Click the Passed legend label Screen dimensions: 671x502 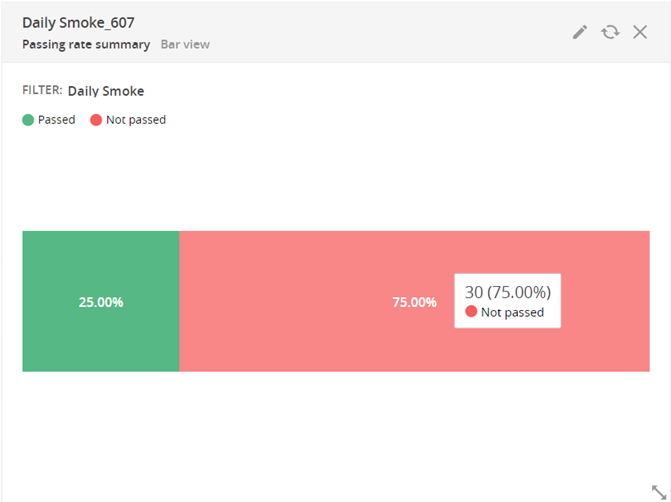tap(56, 120)
